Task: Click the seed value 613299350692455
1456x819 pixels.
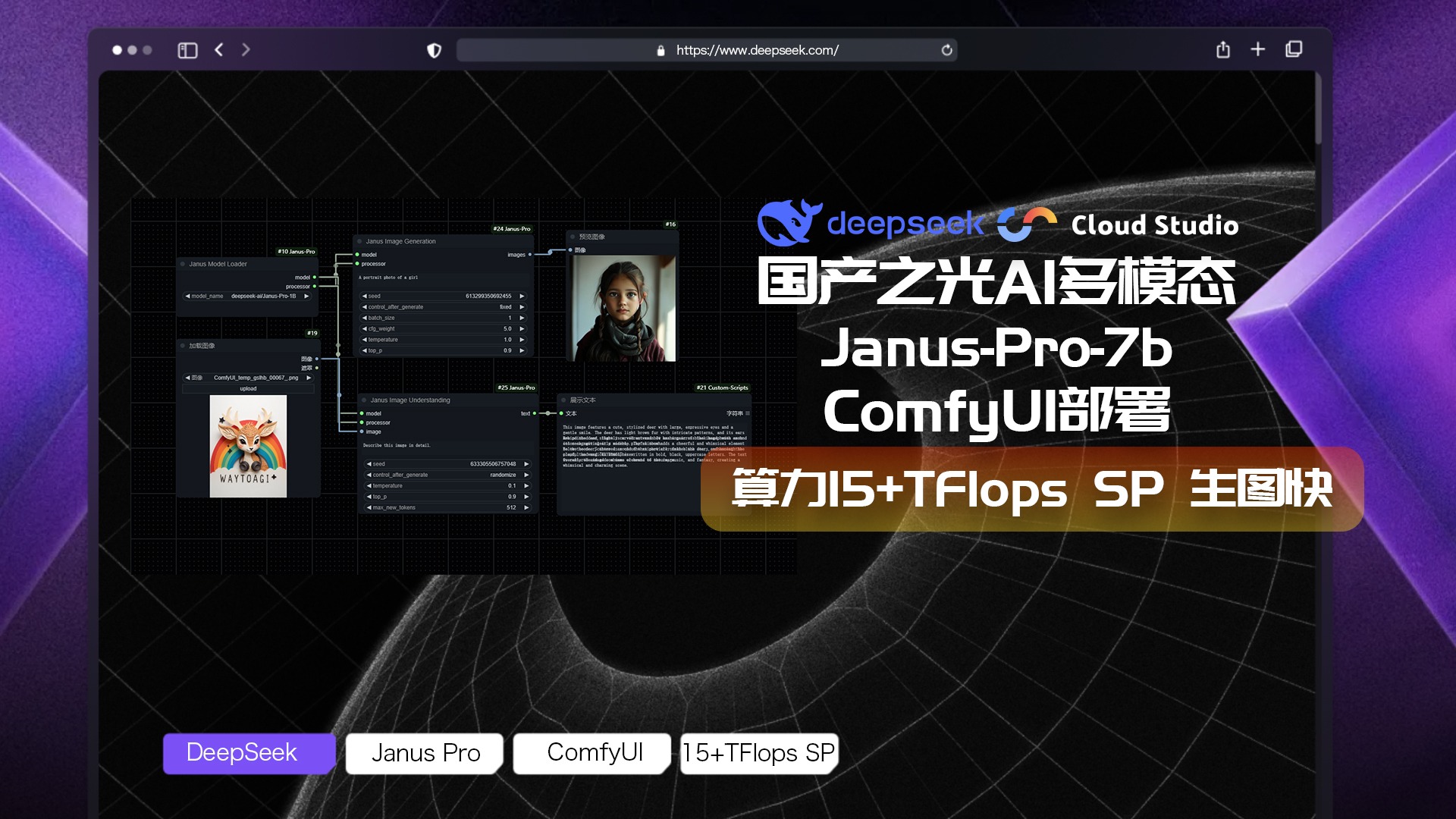Action: tap(488, 296)
